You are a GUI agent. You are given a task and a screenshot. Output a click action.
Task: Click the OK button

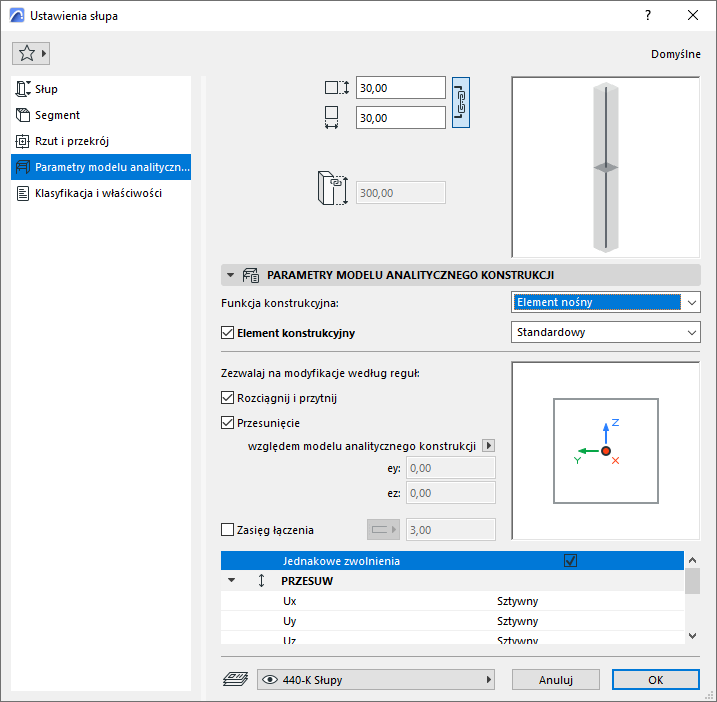(656, 680)
